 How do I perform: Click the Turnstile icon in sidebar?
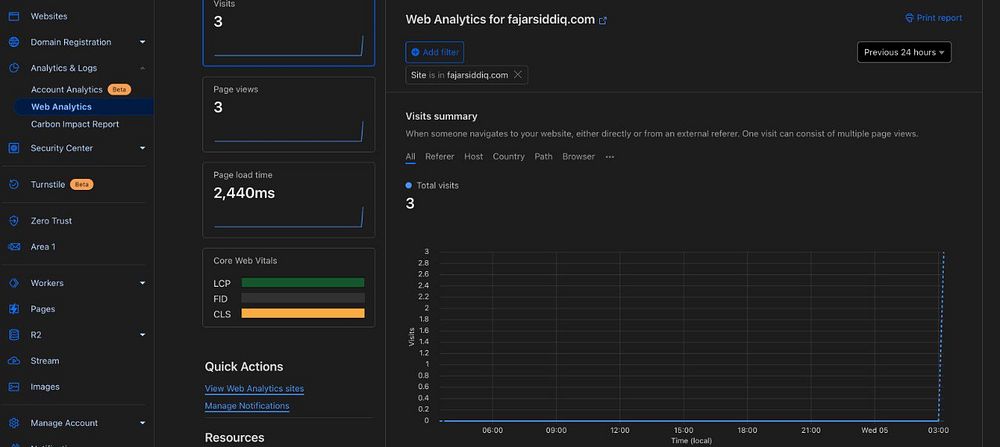pyautogui.click(x=13, y=184)
